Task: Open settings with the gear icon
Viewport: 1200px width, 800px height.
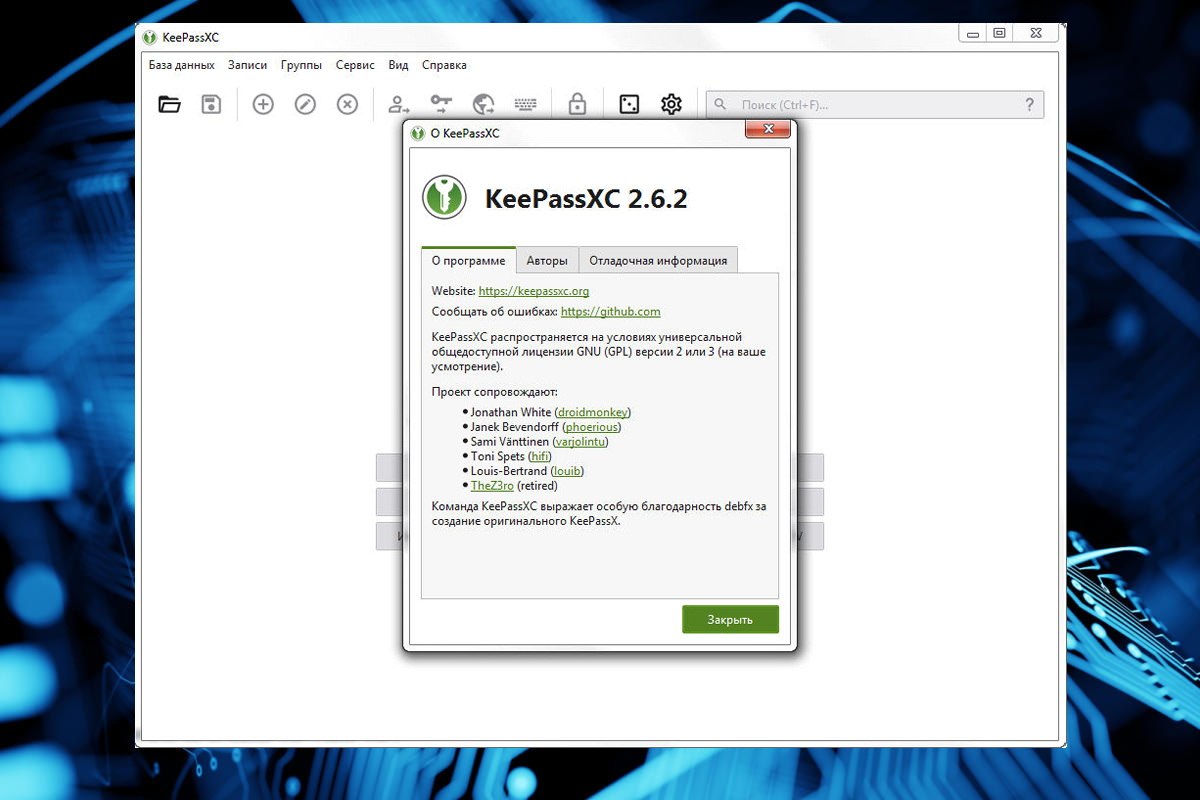Action: pos(671,104)
